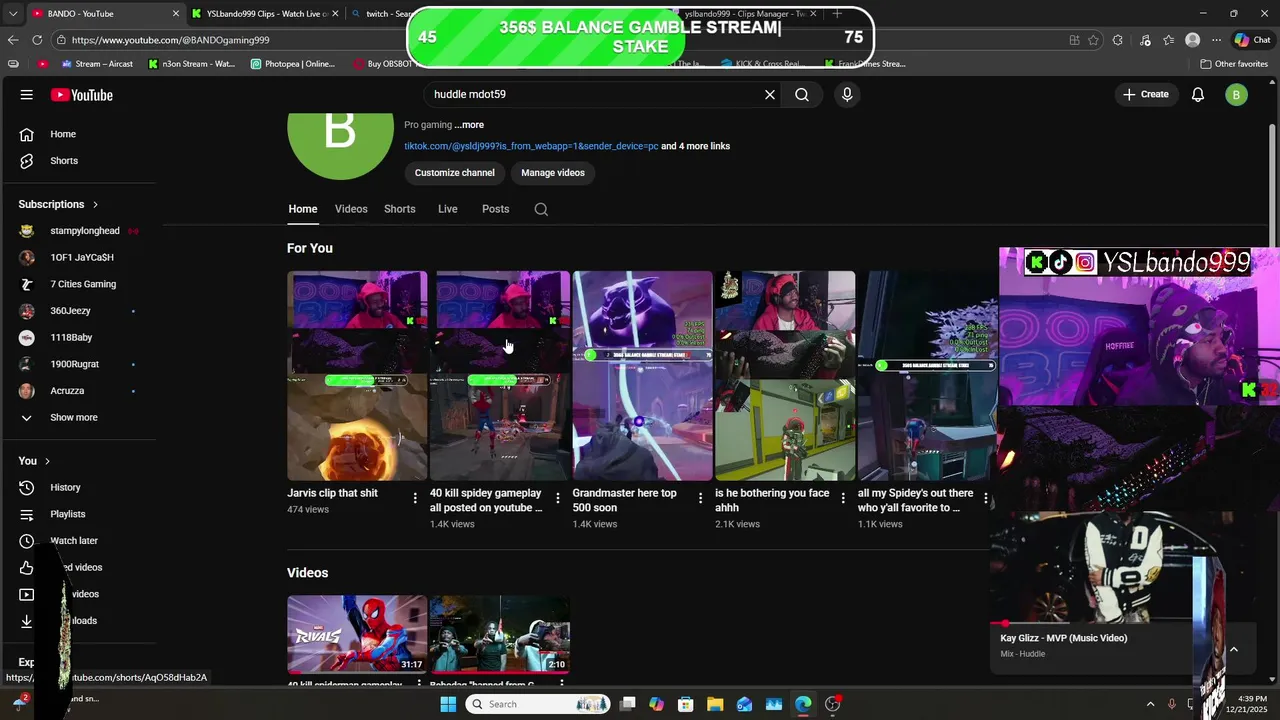Image resolution: width=1280 pixels, height=720 pixels.
Task: Click the Customize channel button
Action: [x=455, y=173]
